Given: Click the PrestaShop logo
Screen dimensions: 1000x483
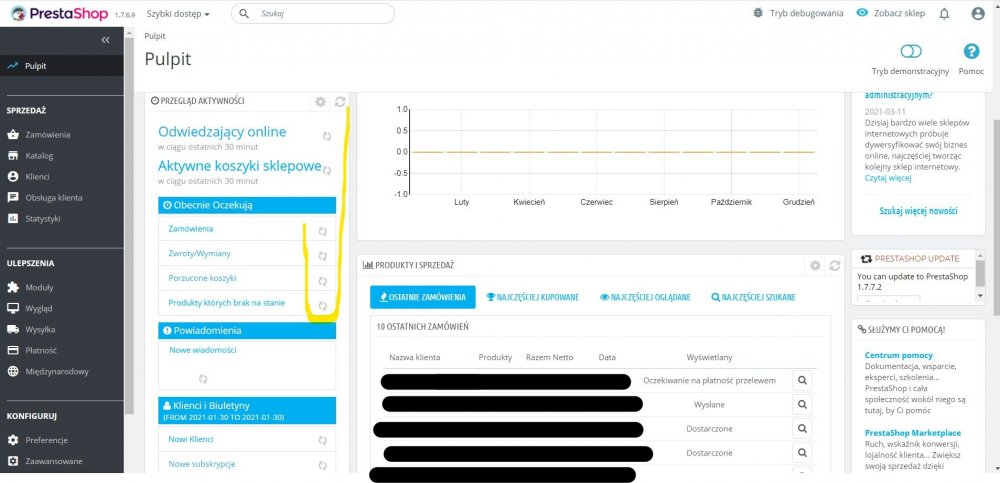Looking at the screenshot, I should [60, 13].
